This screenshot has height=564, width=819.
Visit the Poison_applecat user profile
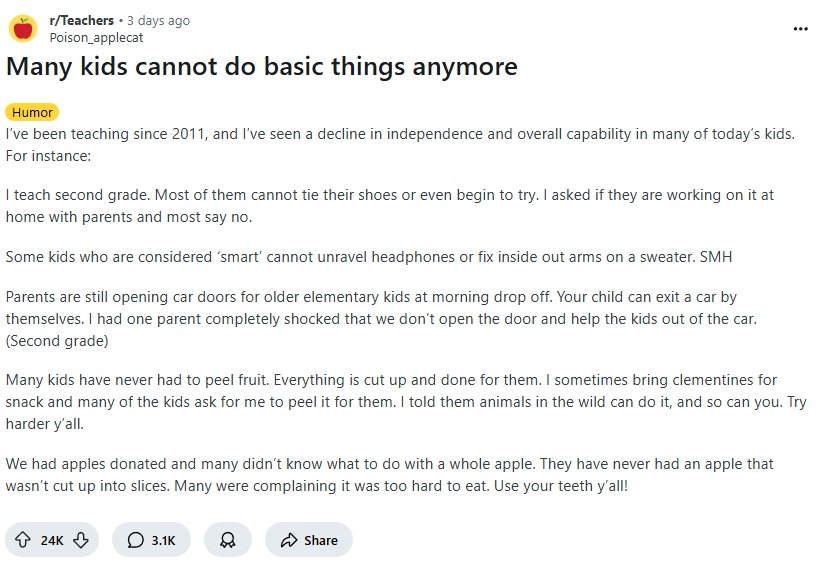tap(96, 38)
